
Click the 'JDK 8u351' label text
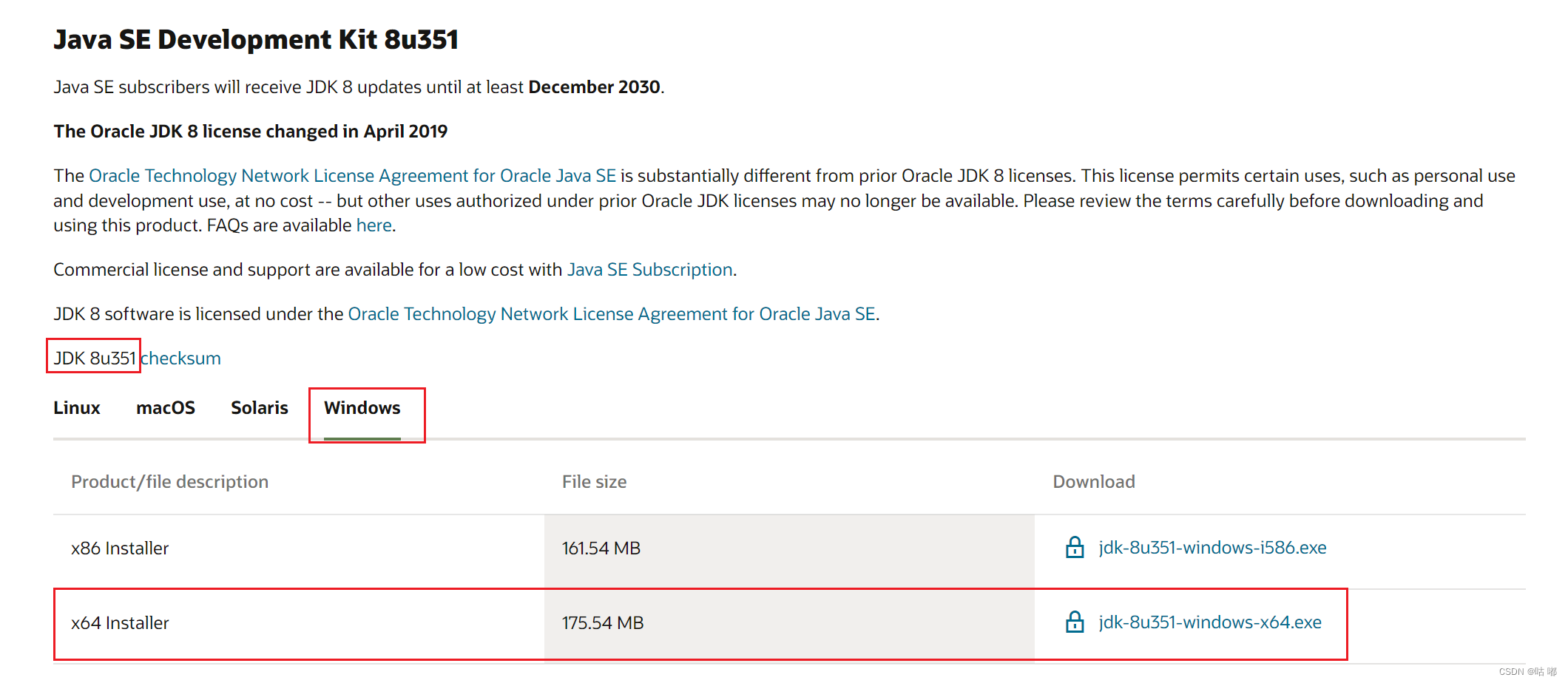pos(95,359)
